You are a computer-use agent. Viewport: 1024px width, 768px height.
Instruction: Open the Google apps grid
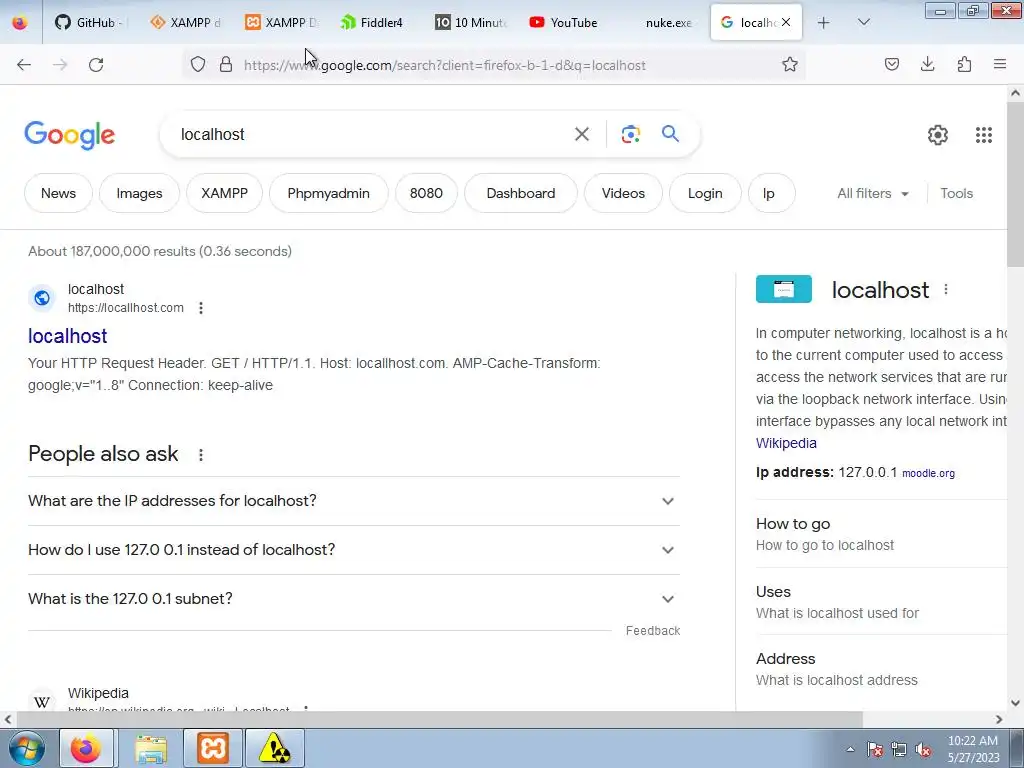(x=984, y=135)
